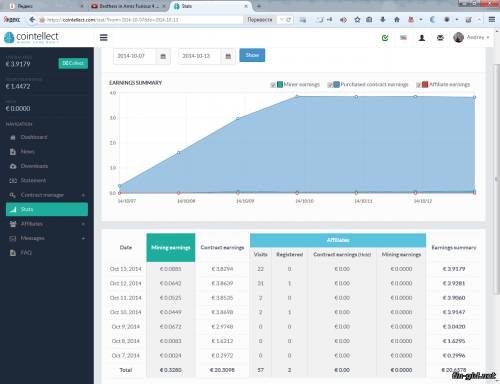Reload the page with the refresh icon
Viewport: 500px width, 384px height.
pyautogui.click(x=289, y=20)
